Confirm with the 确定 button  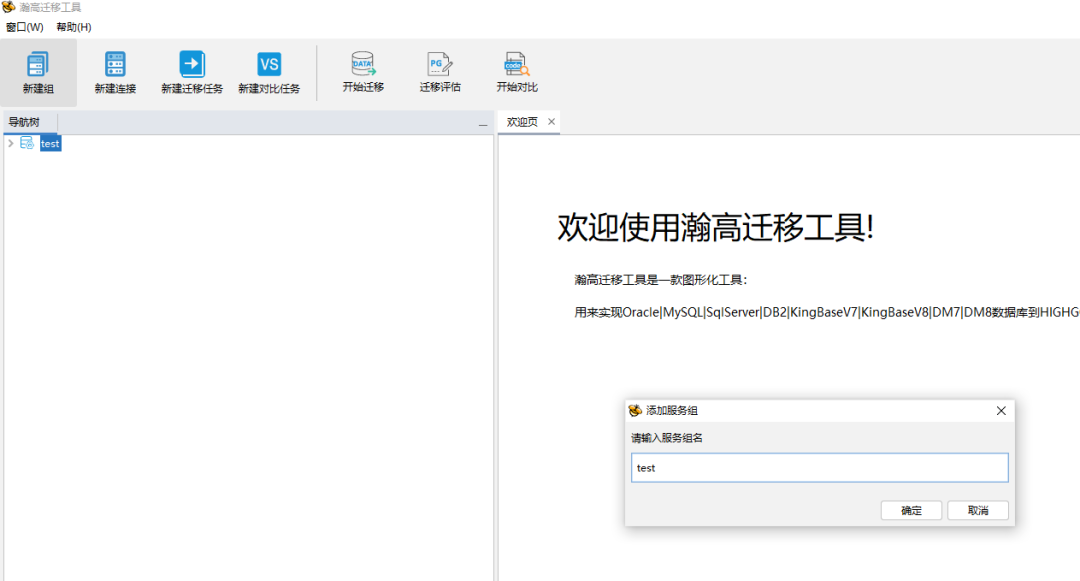coord(911,510)
